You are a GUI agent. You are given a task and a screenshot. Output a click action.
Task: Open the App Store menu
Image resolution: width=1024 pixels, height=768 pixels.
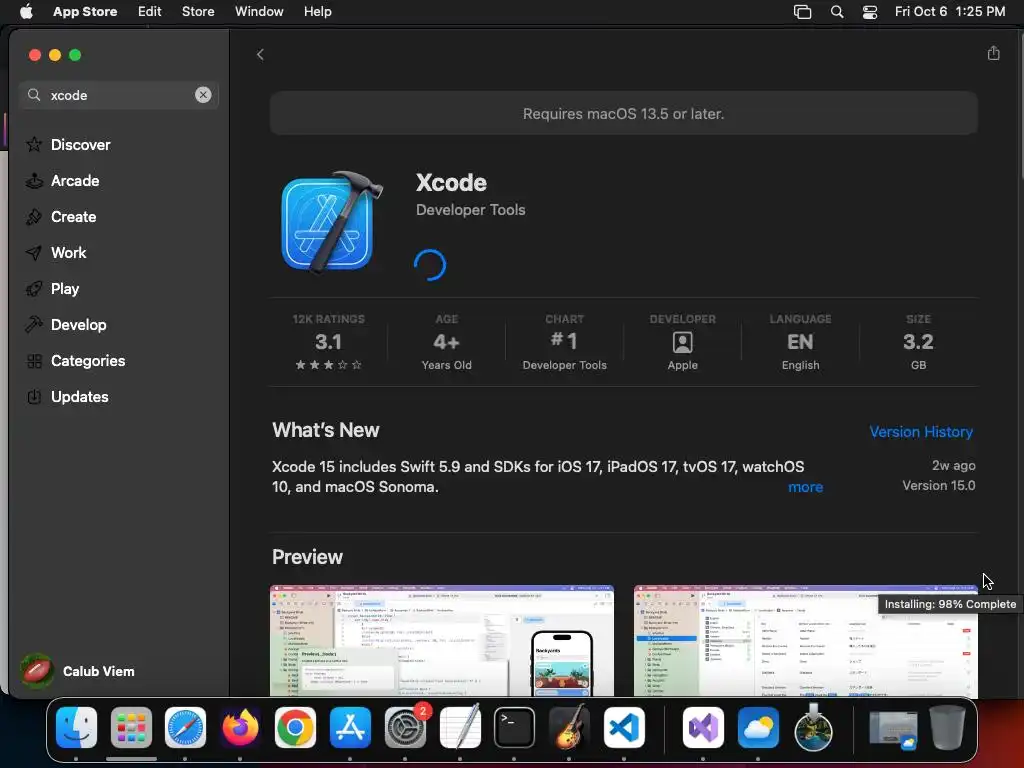pyautogui.click(x=85, y=12)
